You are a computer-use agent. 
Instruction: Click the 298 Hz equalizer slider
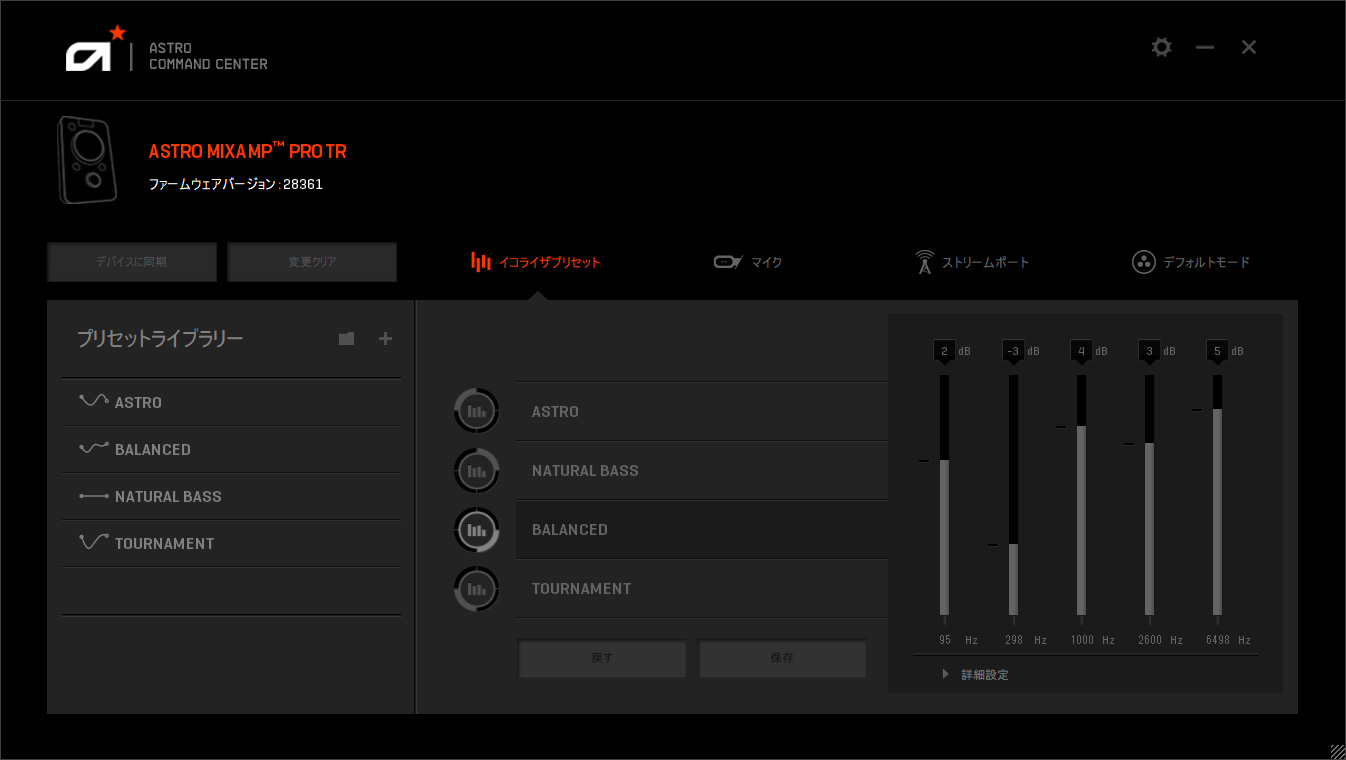tap(1013, 495)
